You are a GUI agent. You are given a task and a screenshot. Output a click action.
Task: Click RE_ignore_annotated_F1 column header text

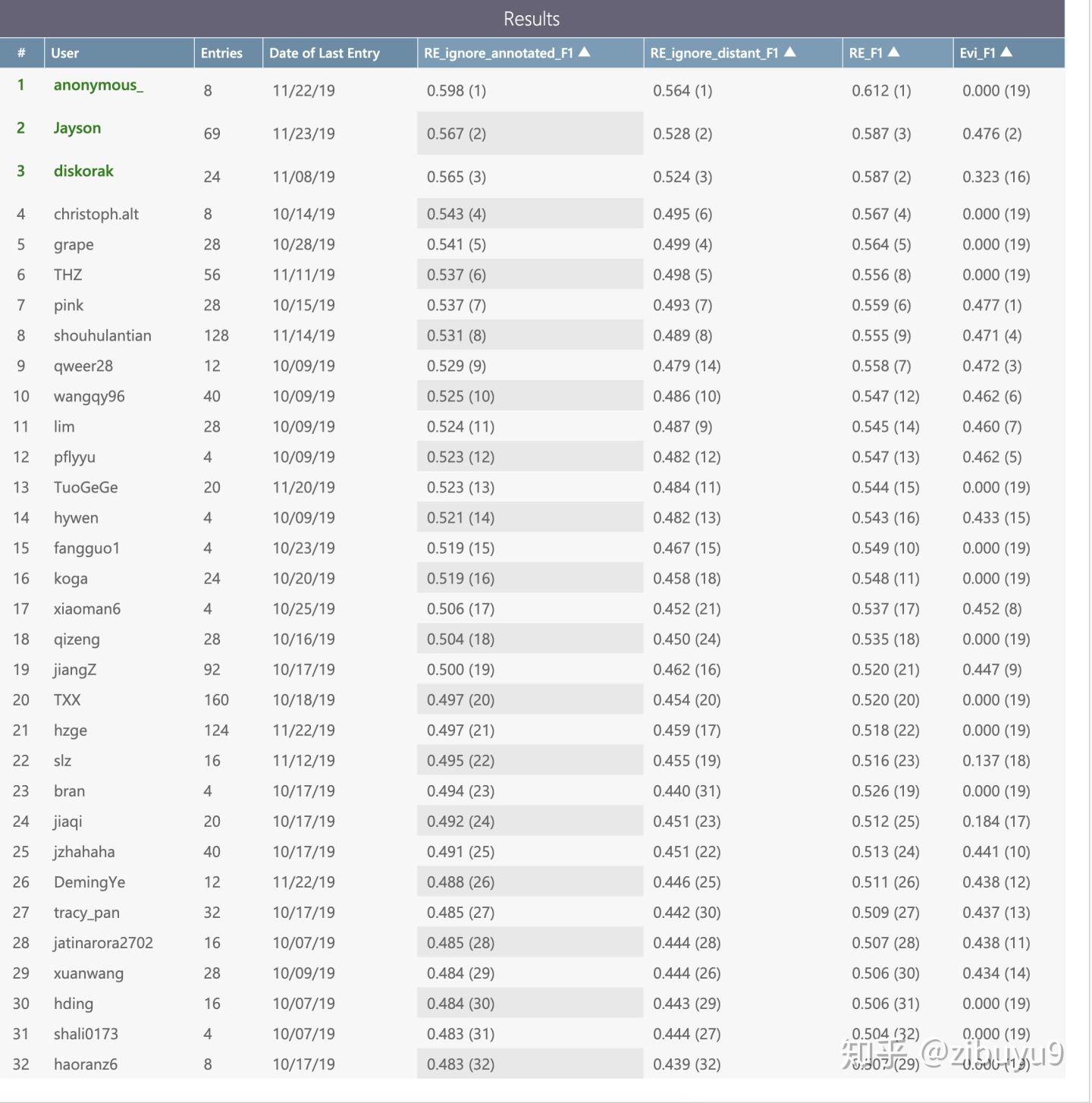(498, 53)
